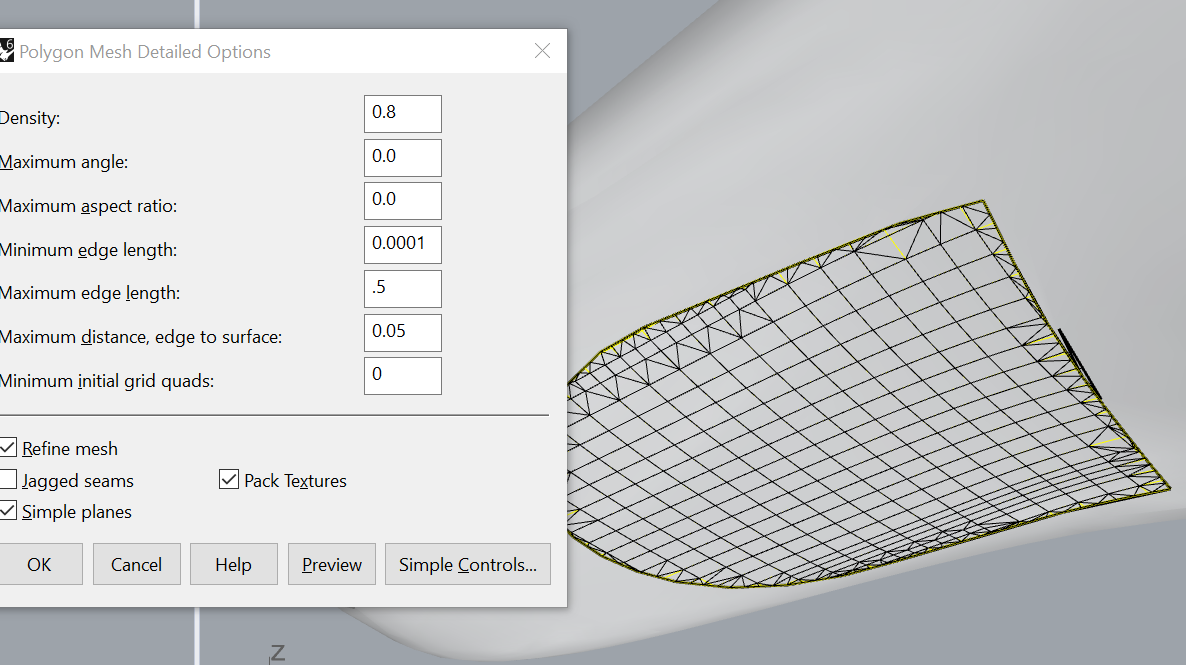Preview the generated polygon mesh
Viewport: 1186px width, 665px height.
pyautogui.click(x=331, y=563)
